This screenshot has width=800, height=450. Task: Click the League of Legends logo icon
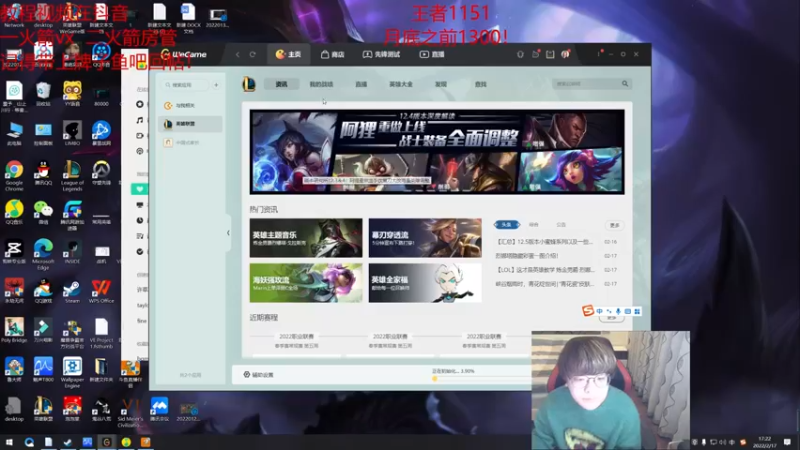[x=249, y=84]
